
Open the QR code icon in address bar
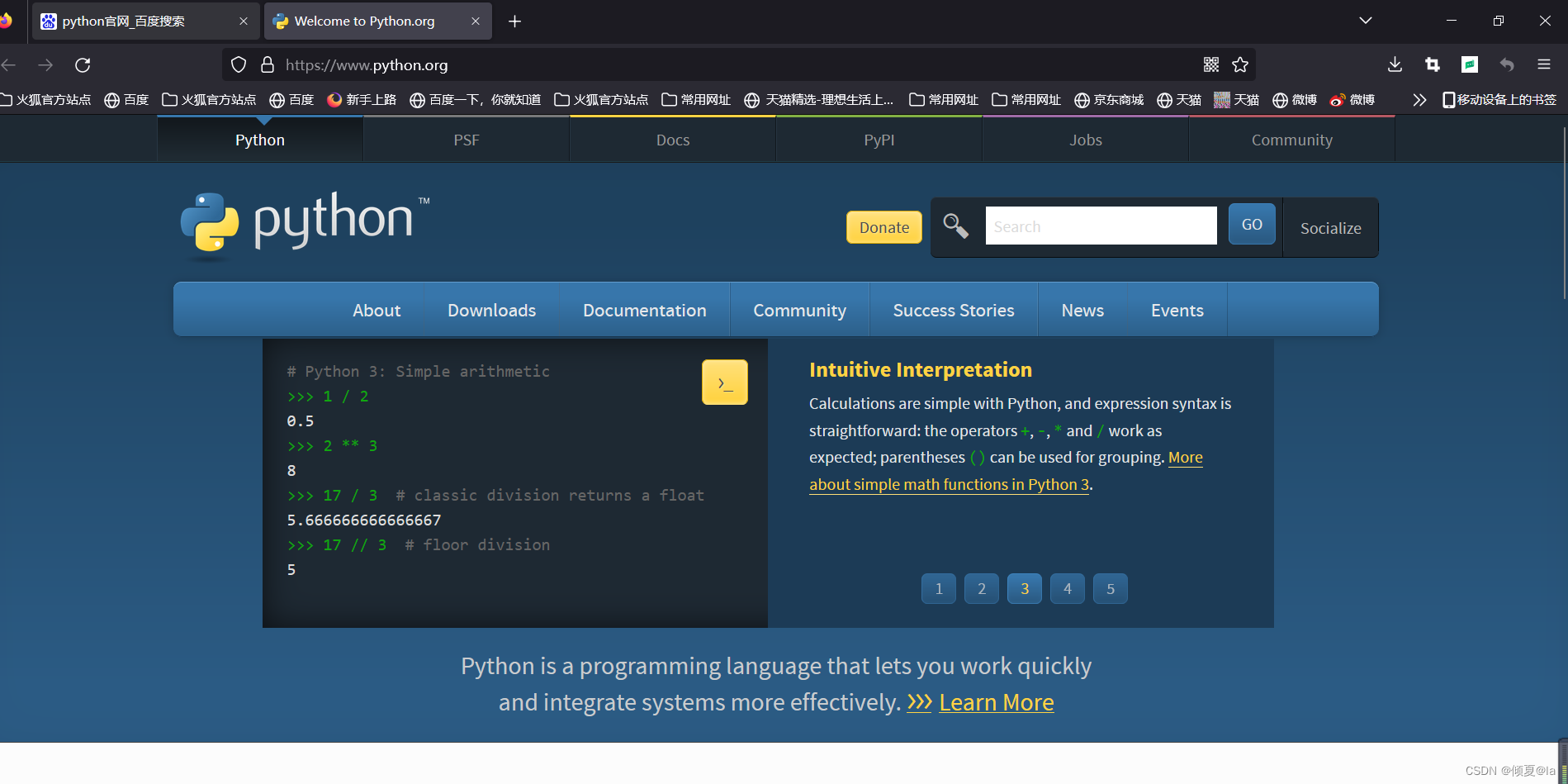pyautogui.click(x=1211, y=64)
